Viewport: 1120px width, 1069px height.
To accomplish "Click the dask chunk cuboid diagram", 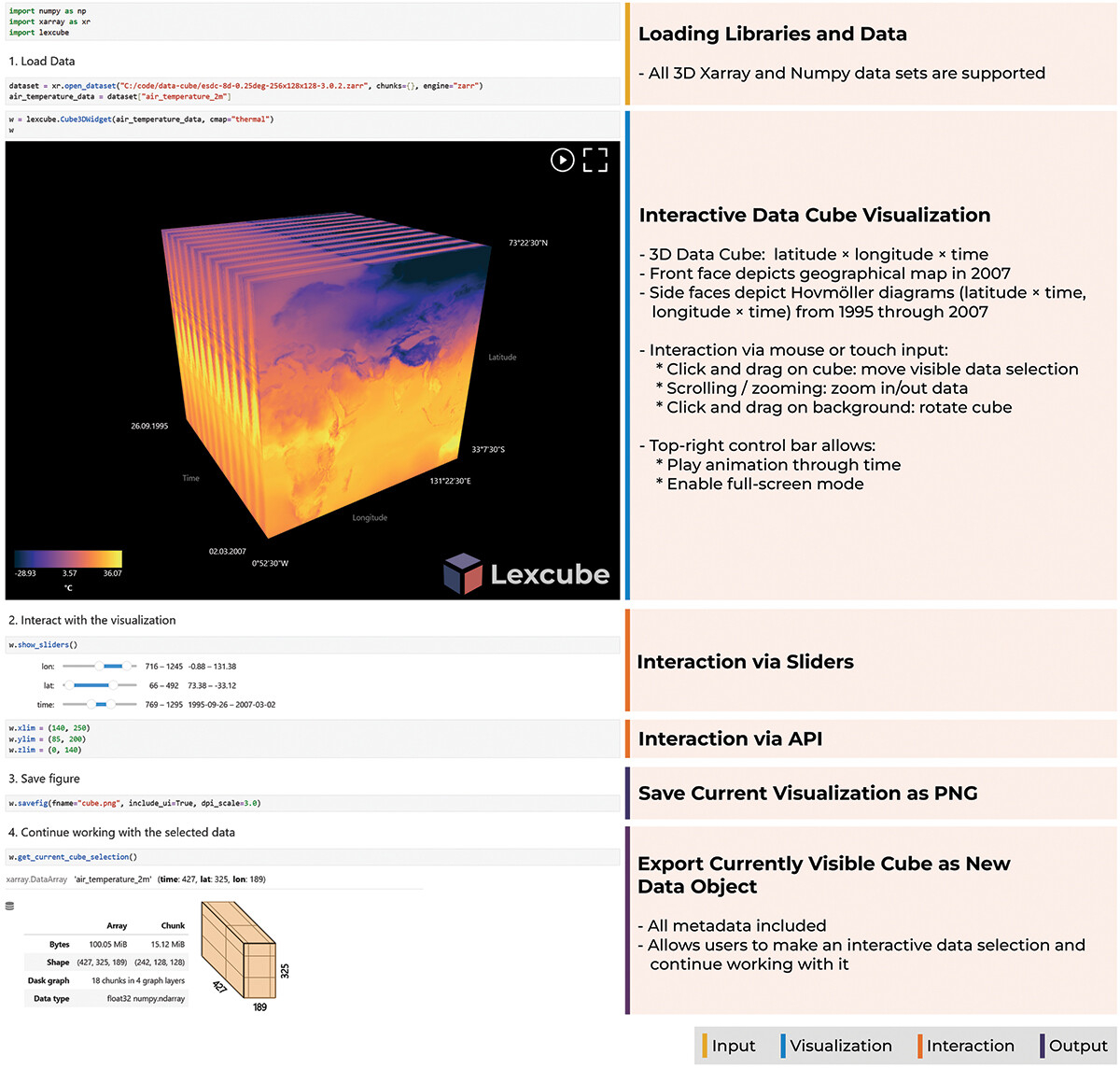I will tap(240, 952).
